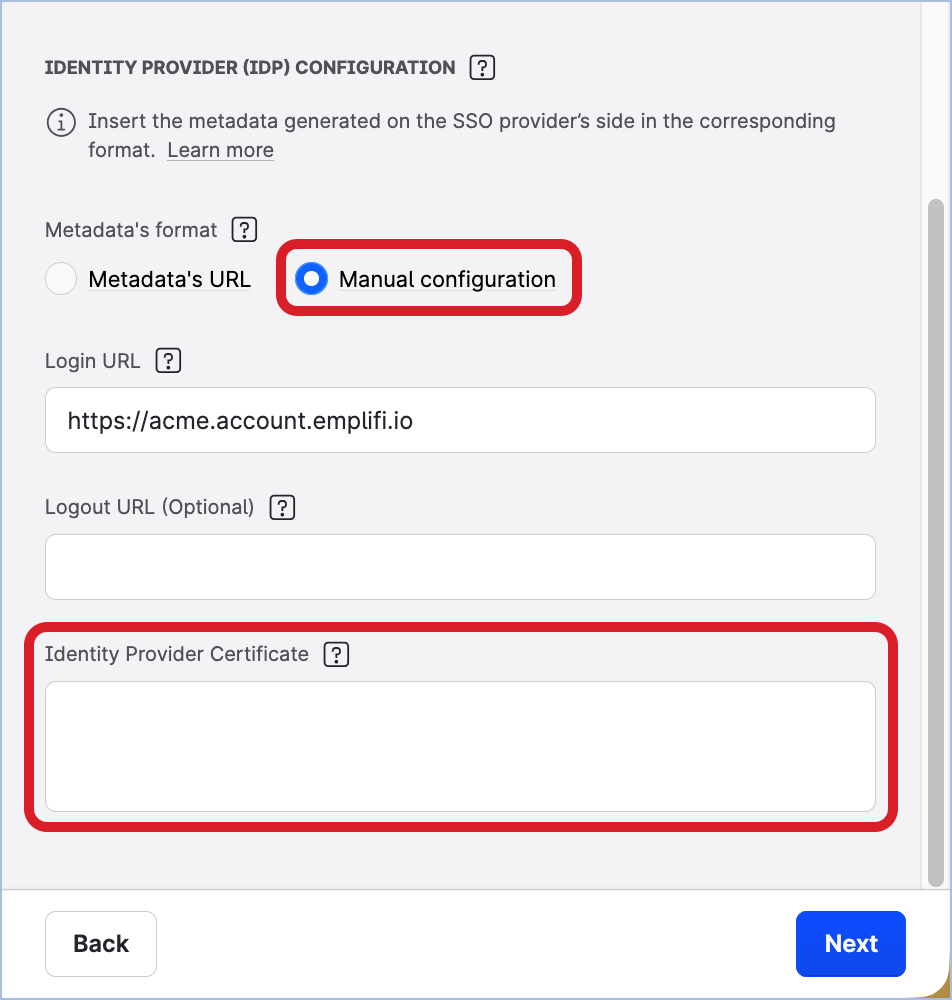952x1000 pixels.
Task: Open help for IDP Configuration heading
Action: pyautogui.click(x=482, y=68)
